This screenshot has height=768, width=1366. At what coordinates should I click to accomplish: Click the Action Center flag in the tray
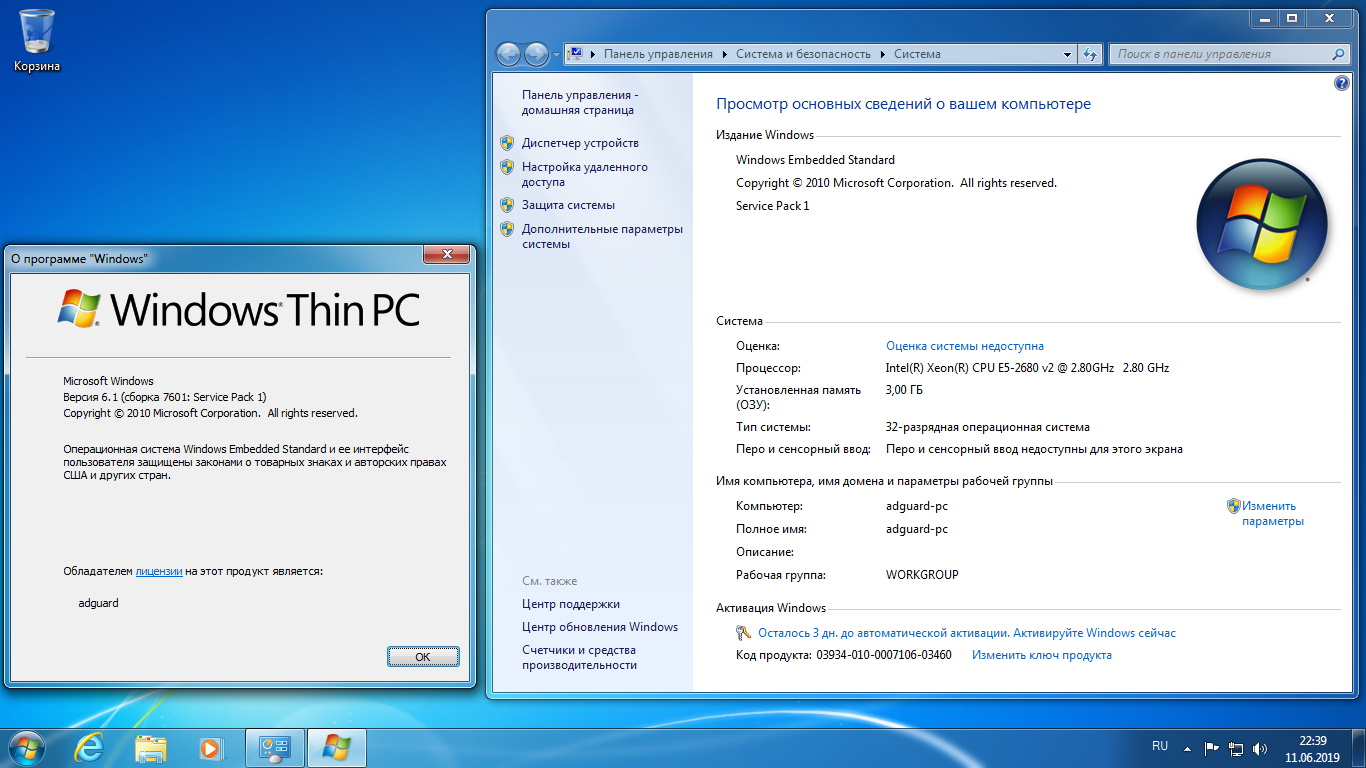pos(1211,748)
